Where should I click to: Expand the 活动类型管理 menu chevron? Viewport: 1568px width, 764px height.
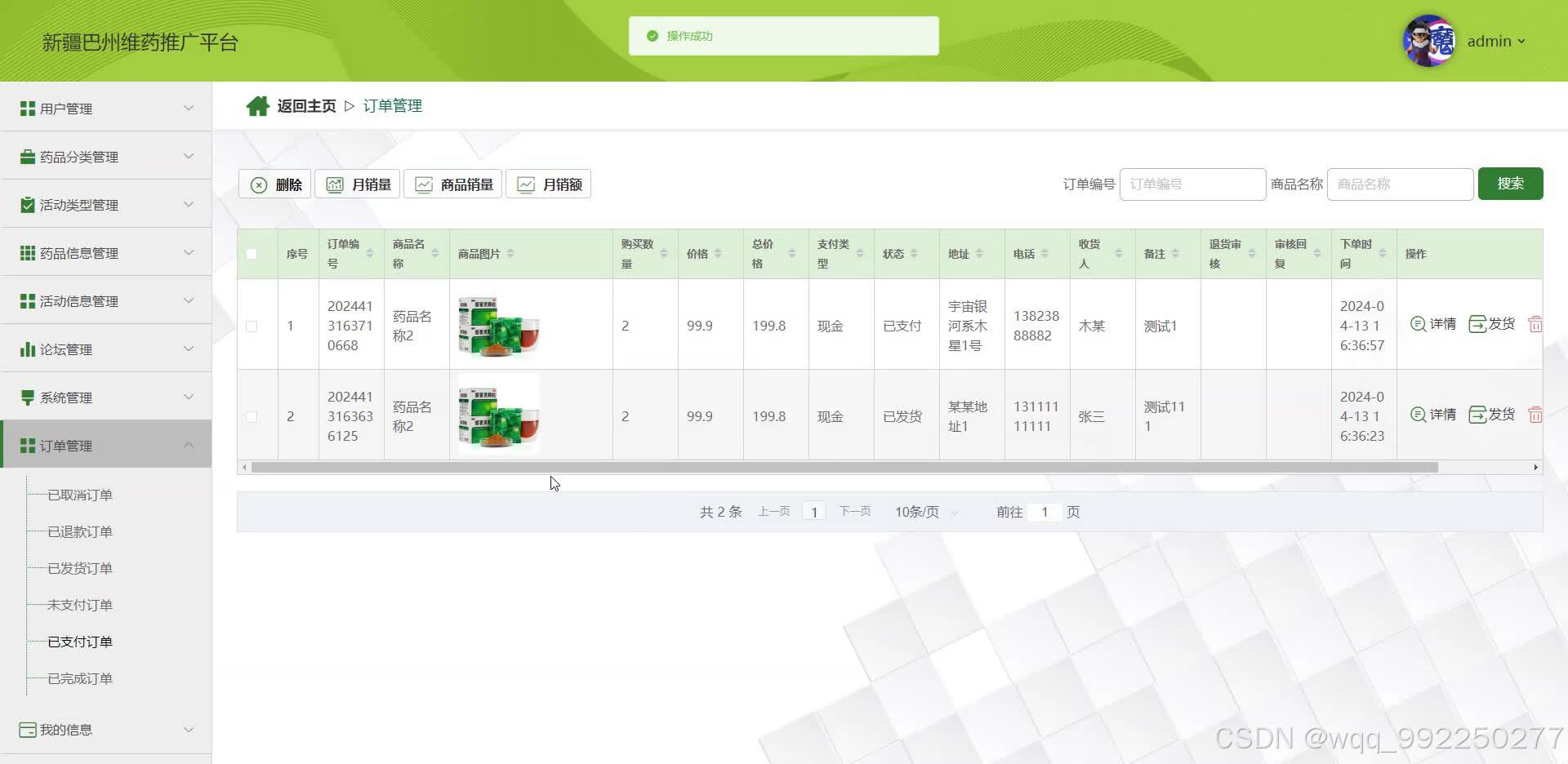(189, 204)
